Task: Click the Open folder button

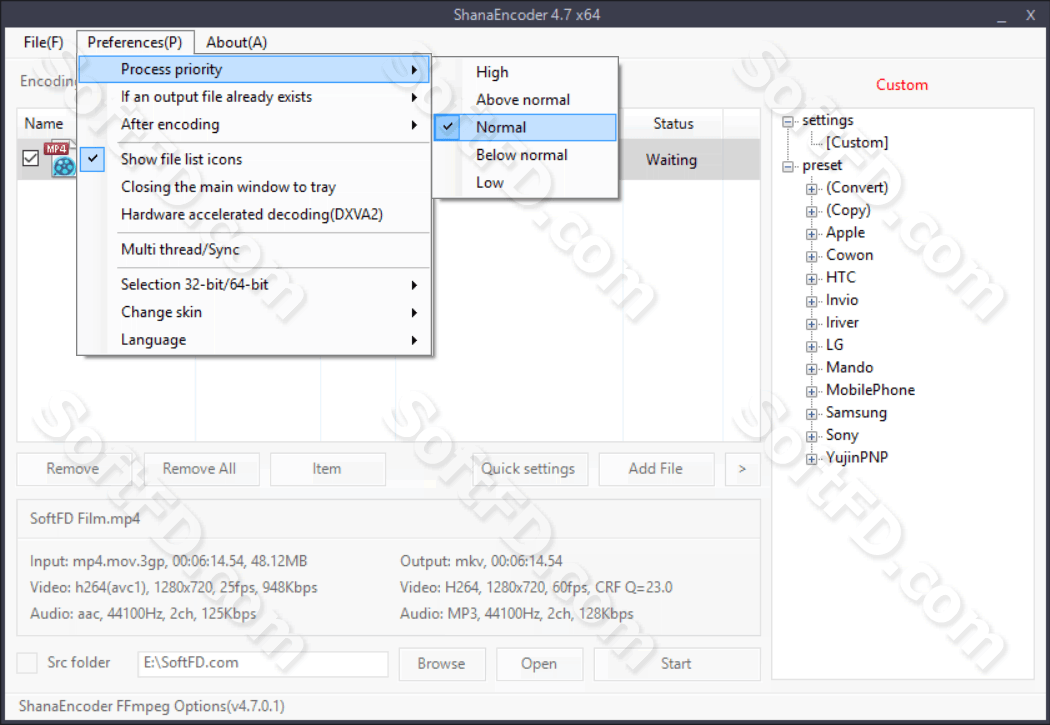Action: pos(539,663)
